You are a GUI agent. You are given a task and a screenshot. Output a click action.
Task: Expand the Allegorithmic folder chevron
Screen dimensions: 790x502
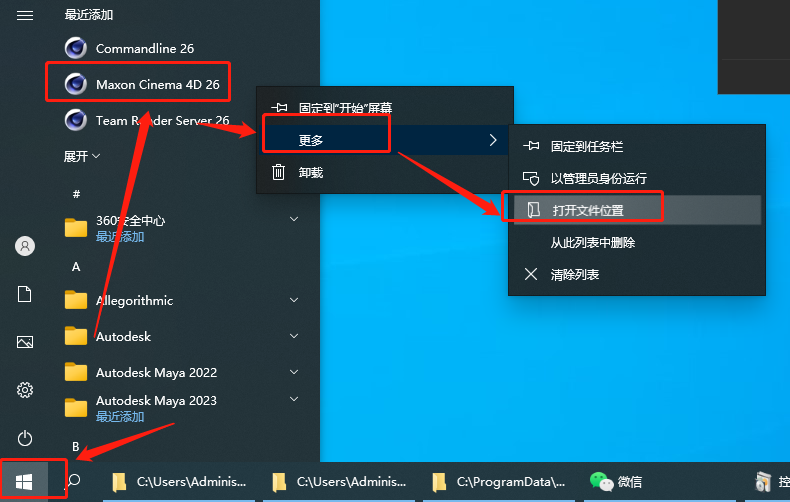pyautogui.click(x=294, y=300)
